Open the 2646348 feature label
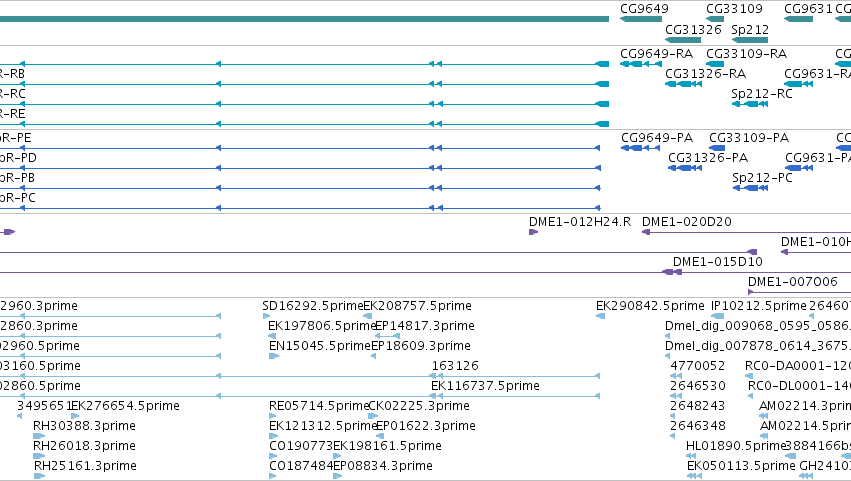 [x=697, y=426]
